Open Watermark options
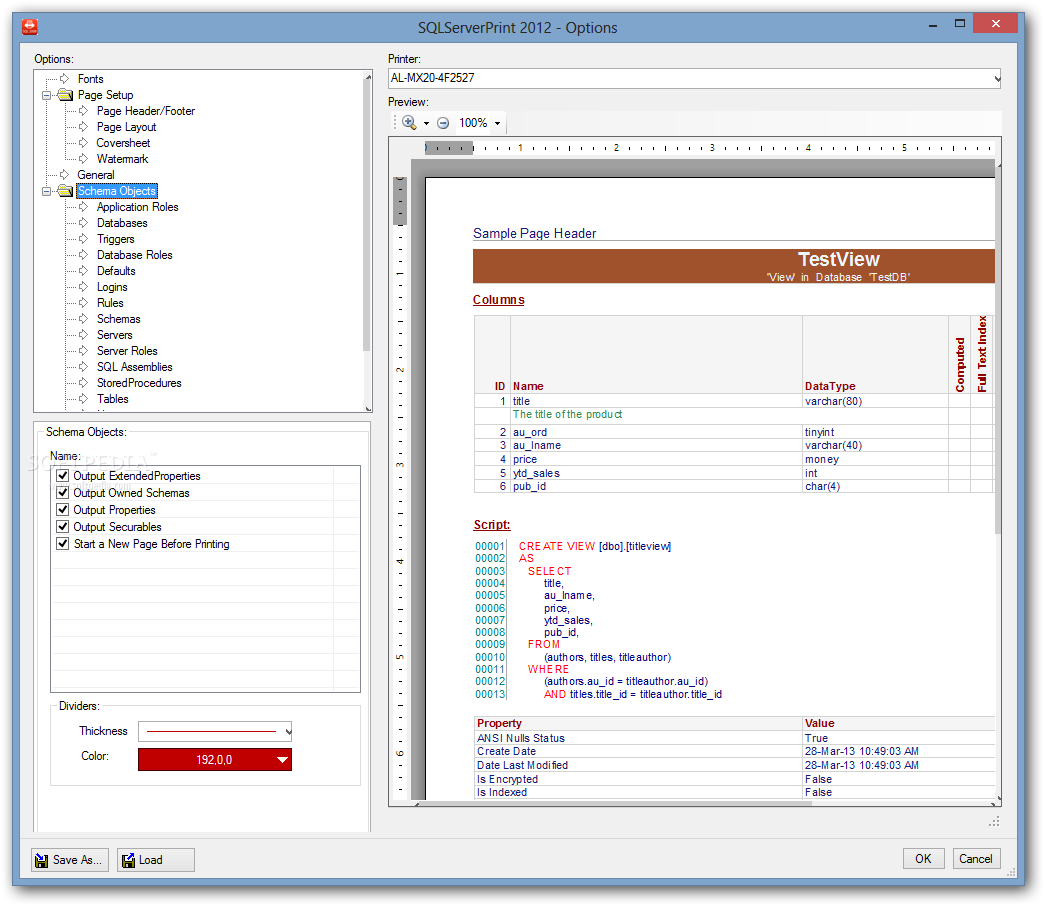The height and width of the screenshot is (906, 1045). point(123,159)
